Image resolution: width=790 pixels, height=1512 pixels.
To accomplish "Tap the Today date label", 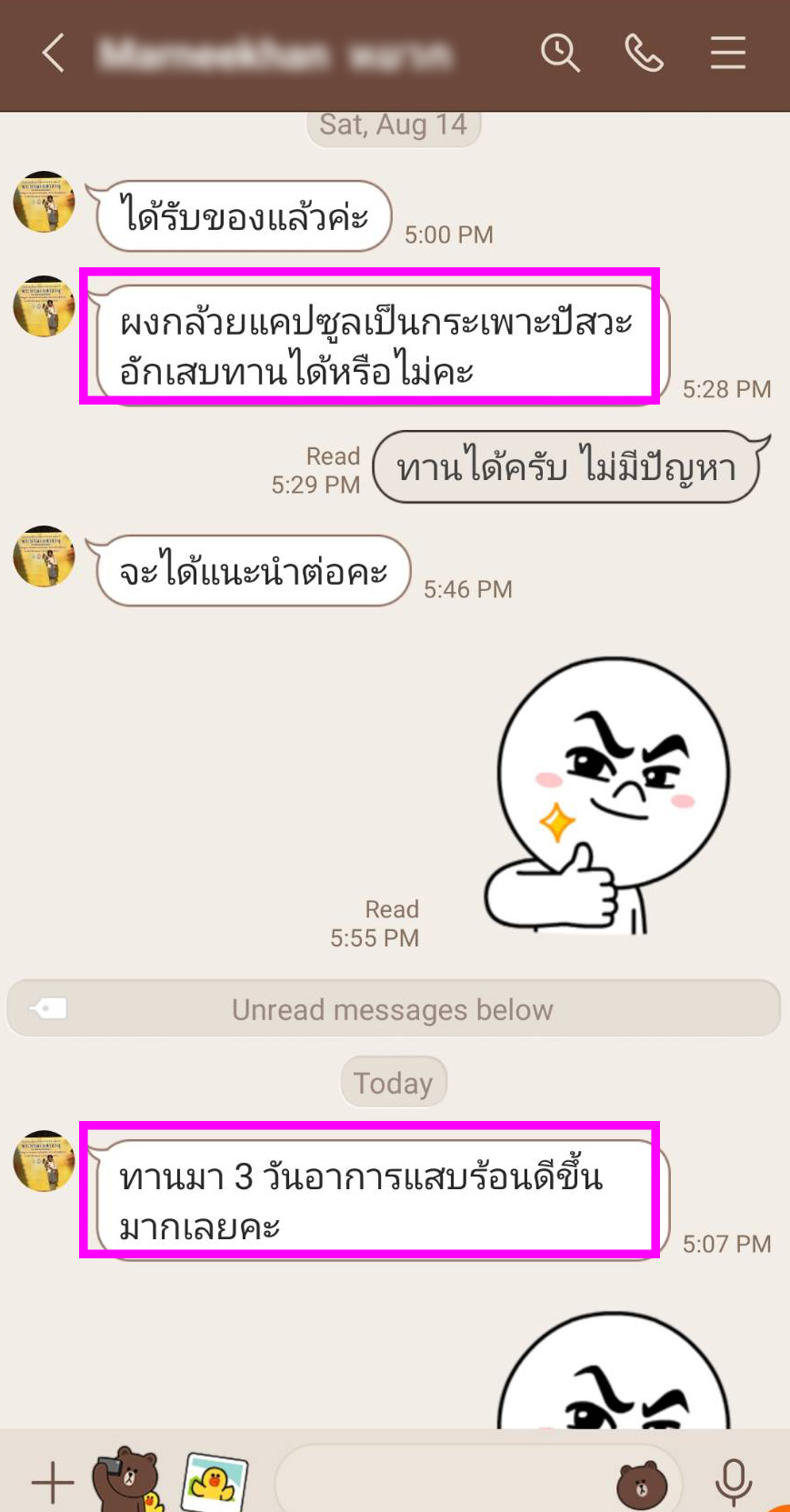I will [394, 1082].
